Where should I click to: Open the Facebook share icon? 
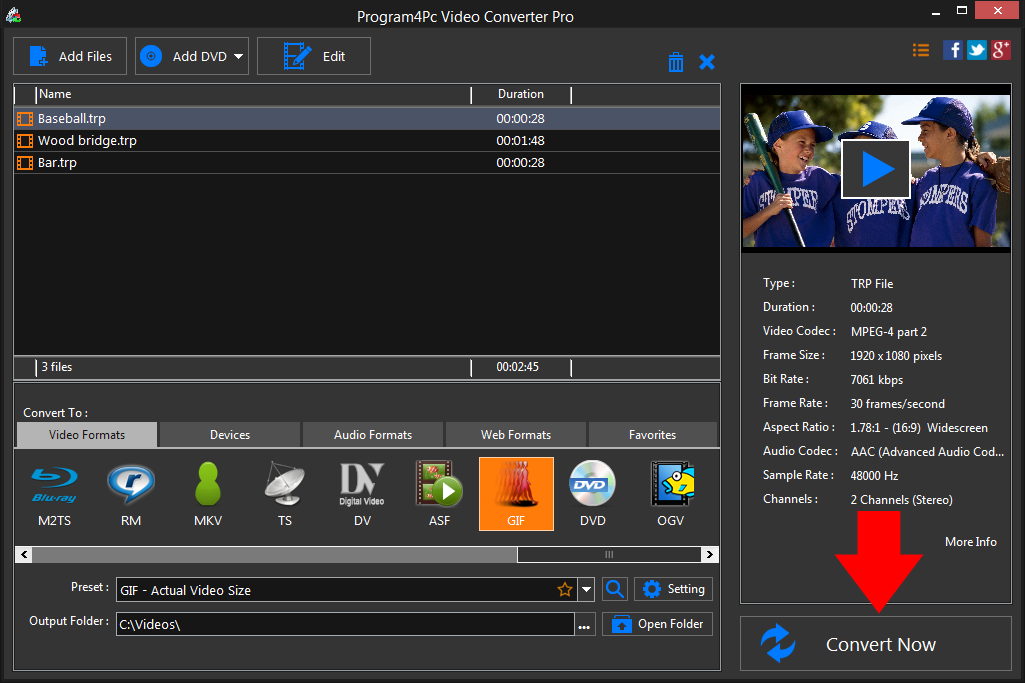953,49
